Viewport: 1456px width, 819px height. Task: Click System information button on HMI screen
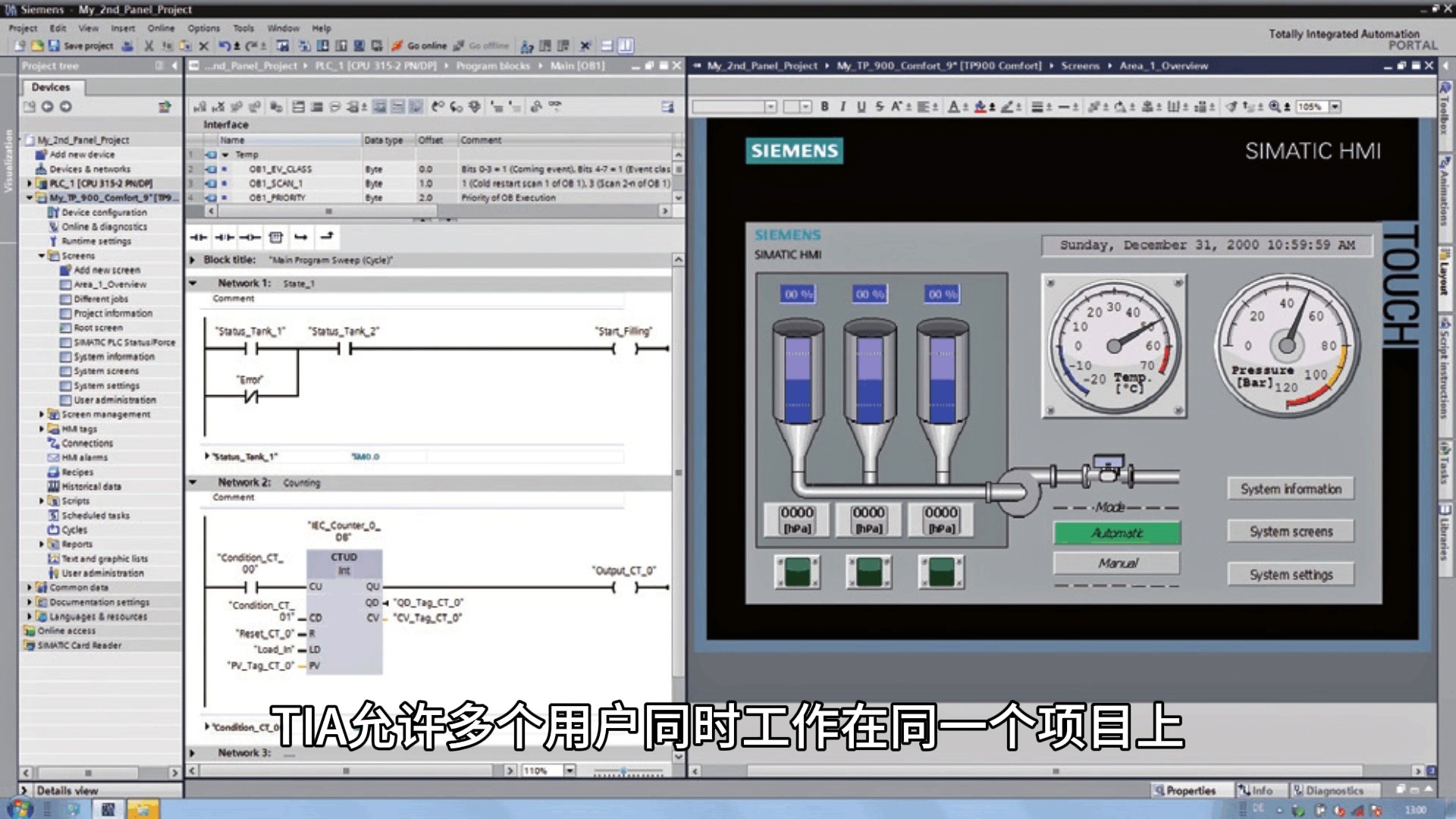tap(1291, 489)
